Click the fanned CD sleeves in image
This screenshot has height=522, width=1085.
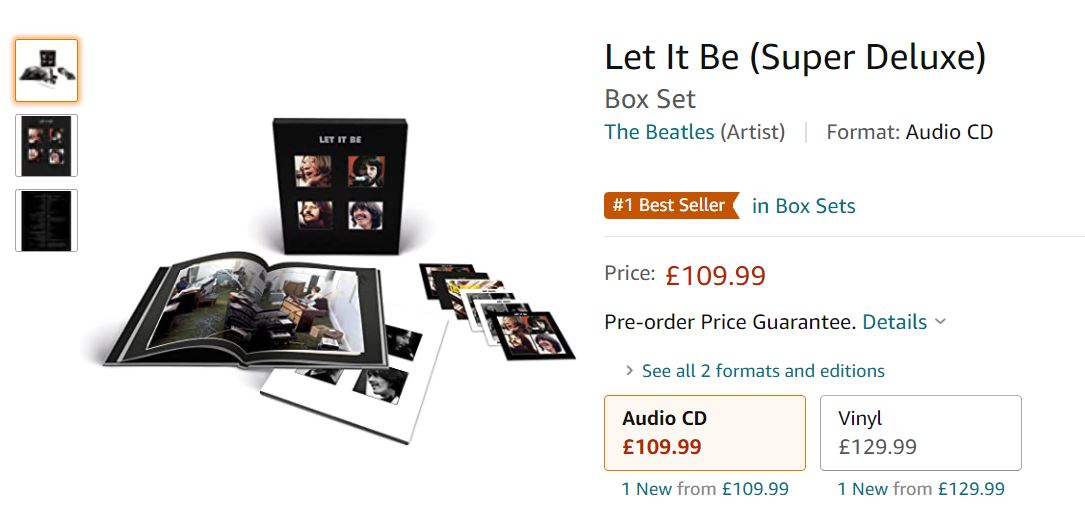click(x=496, y=310)
